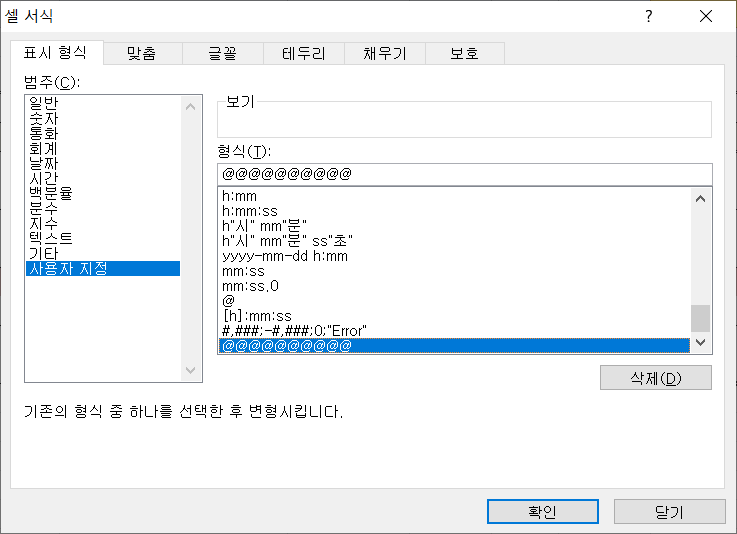Screen dimensions: 737x534
Task: Choose the single @ format
Action: pos(455,301)
